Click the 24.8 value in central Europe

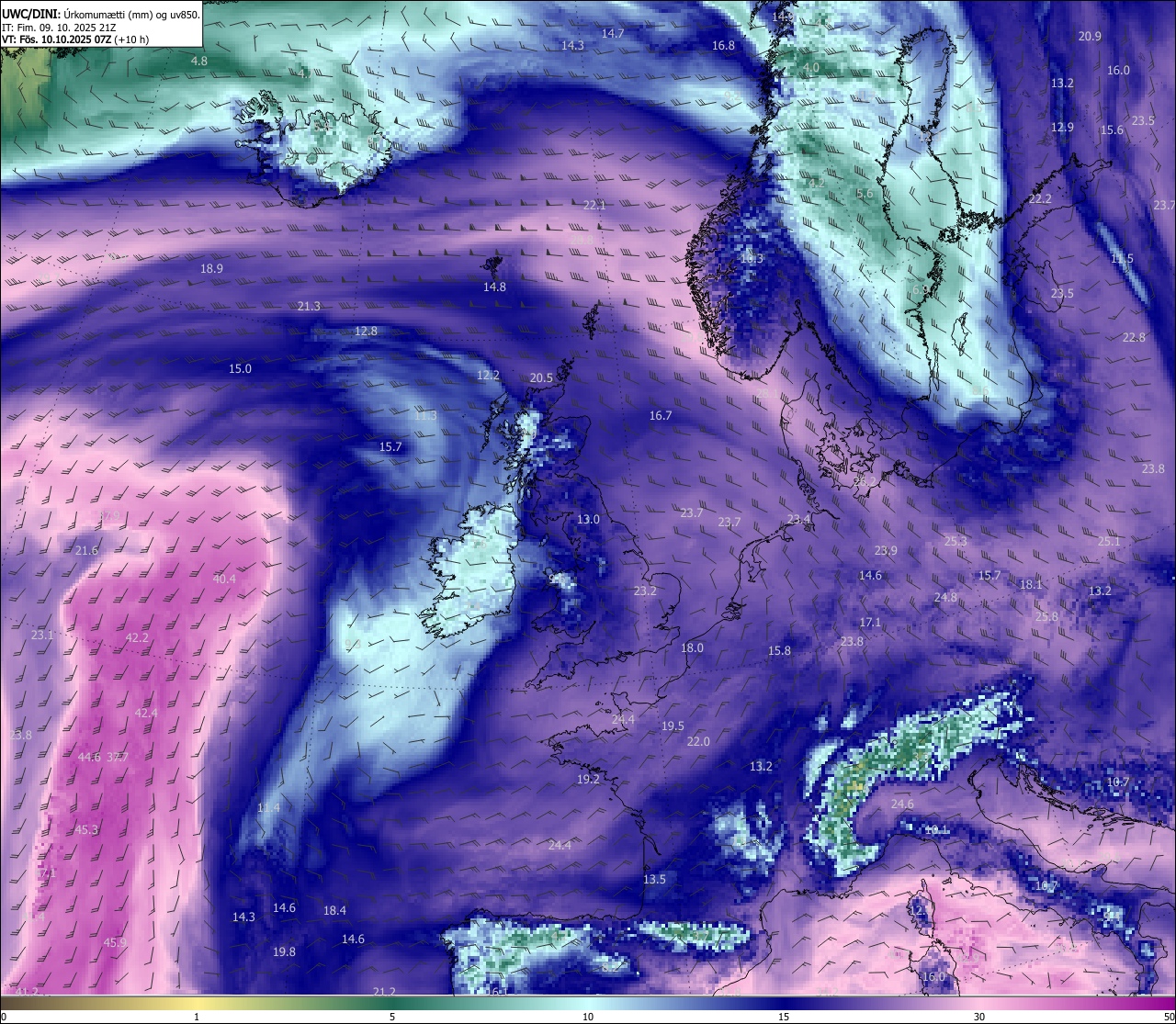[x=945, y=597]
